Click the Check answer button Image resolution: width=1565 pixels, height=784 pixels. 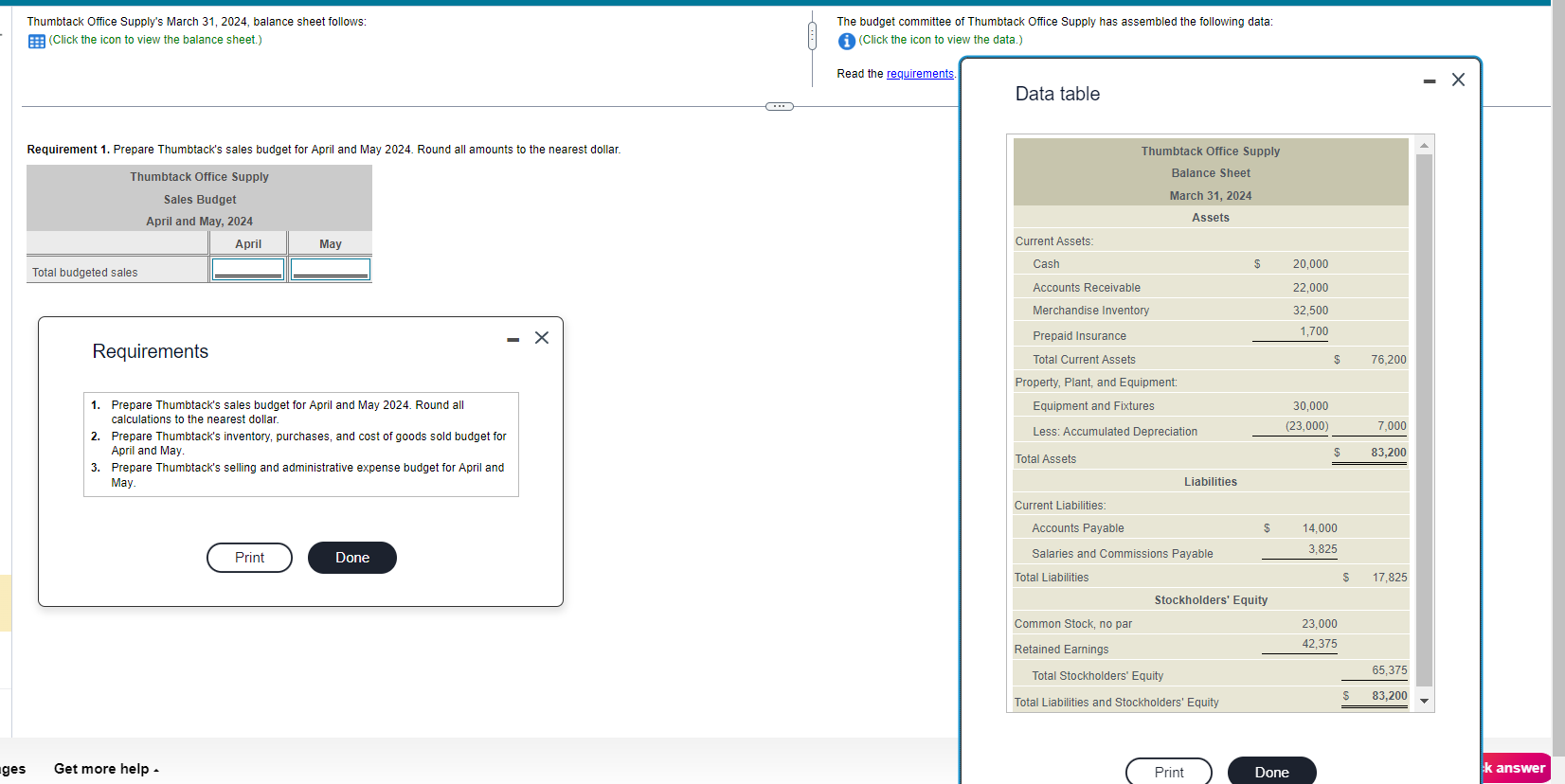(1516, 768)
